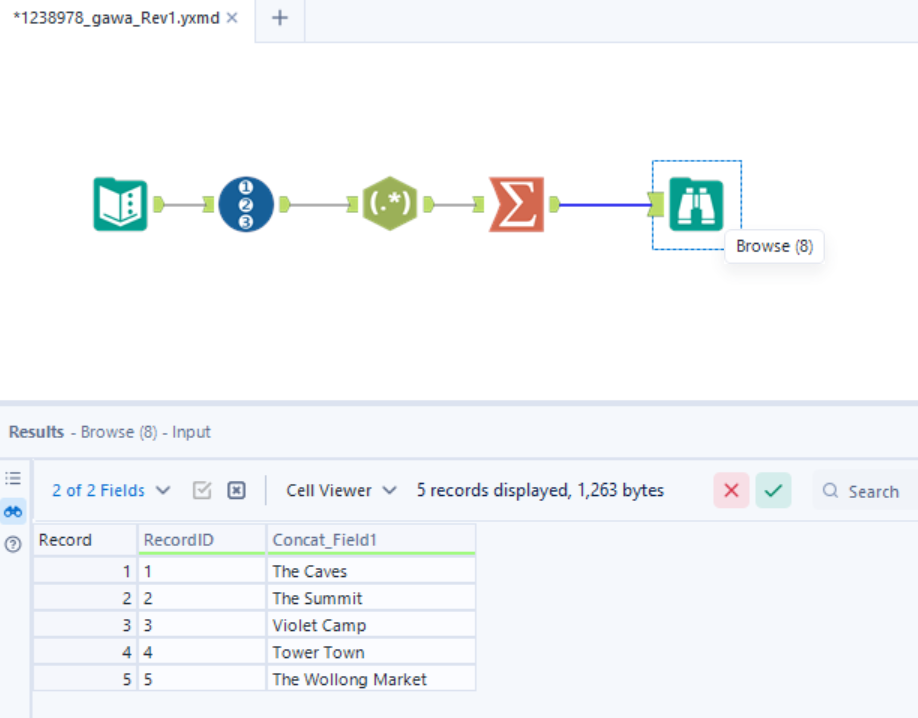
Task: Open Results pane help
Action: click(13, 544)
